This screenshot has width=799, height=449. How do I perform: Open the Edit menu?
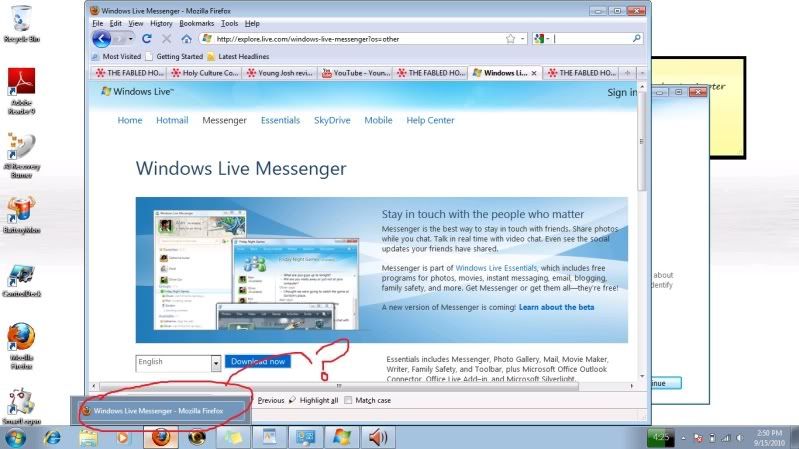coord(116,23)
